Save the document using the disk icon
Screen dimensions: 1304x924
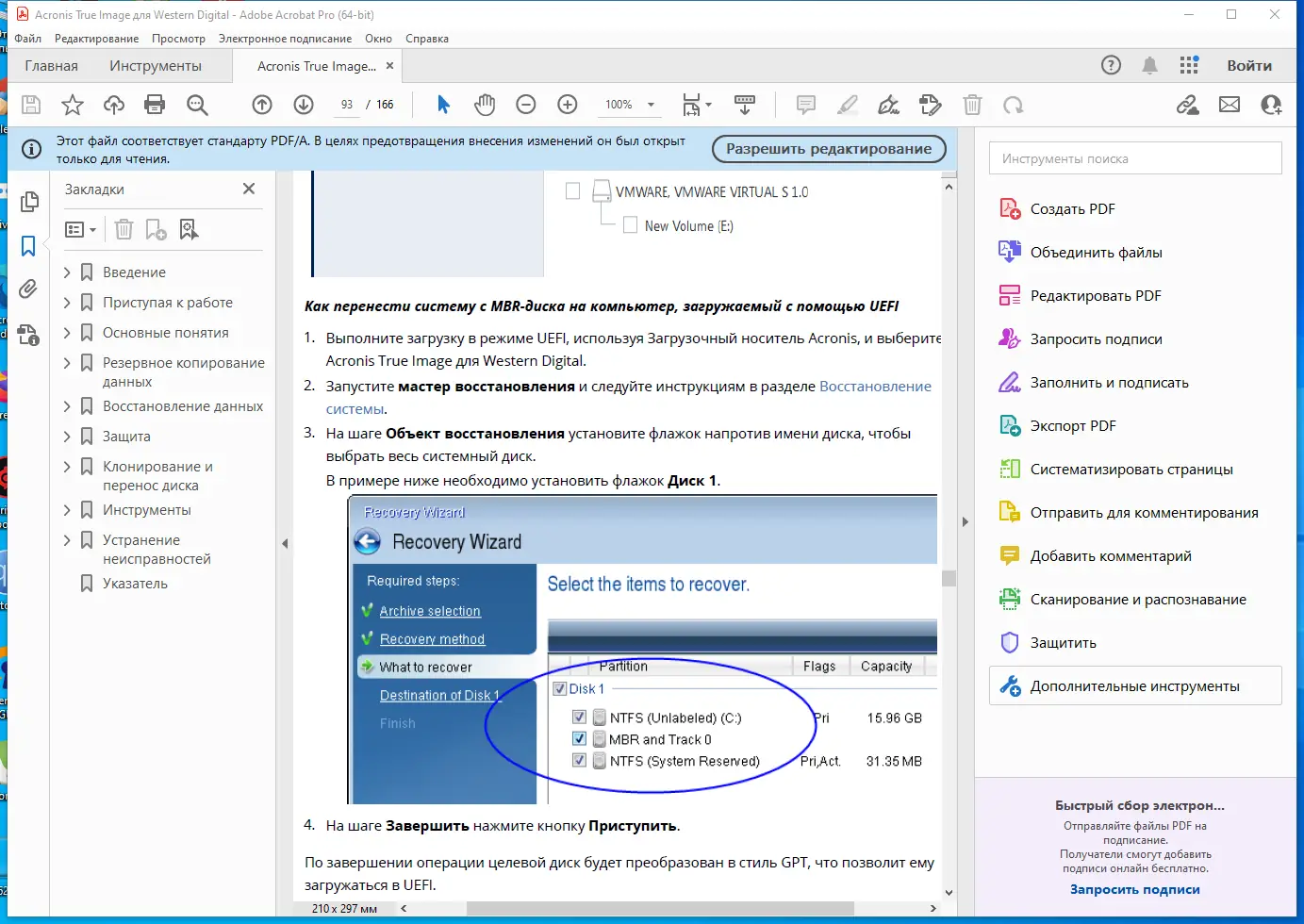click(x=30, y=105)
